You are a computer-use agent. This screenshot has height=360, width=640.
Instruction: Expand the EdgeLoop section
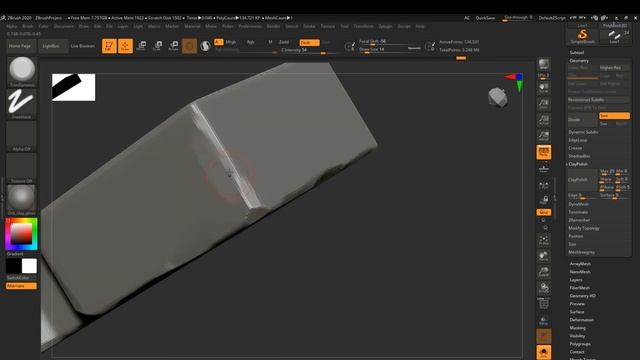[578, 140]
